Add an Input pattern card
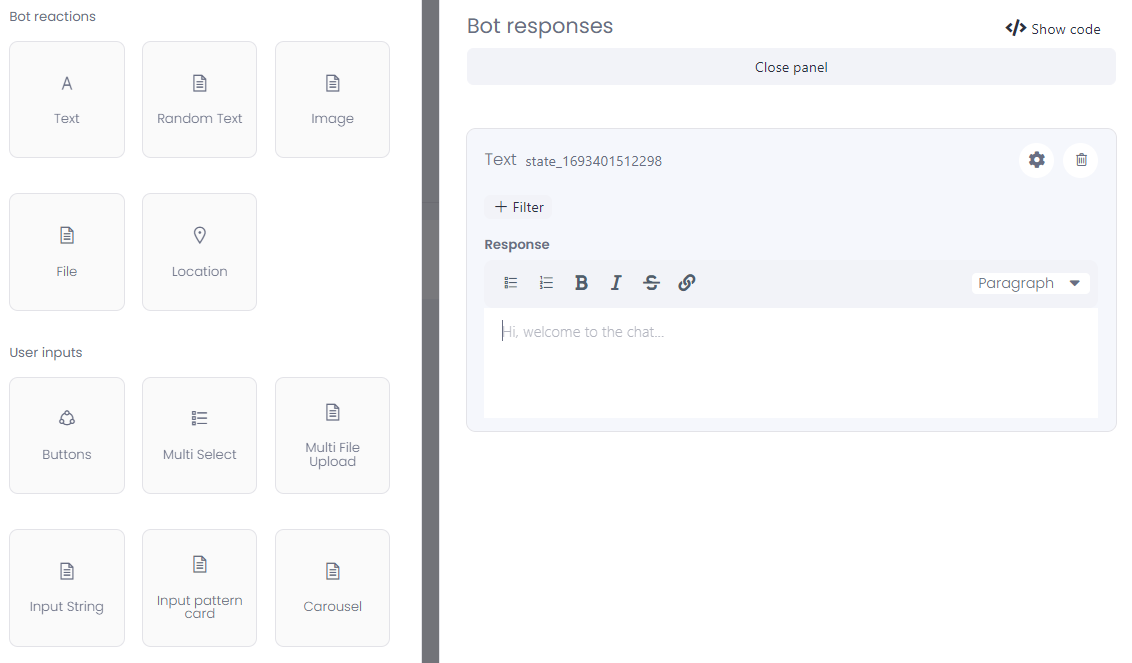1132x663 pixels. pyautogui.click(x=199, y=588)
